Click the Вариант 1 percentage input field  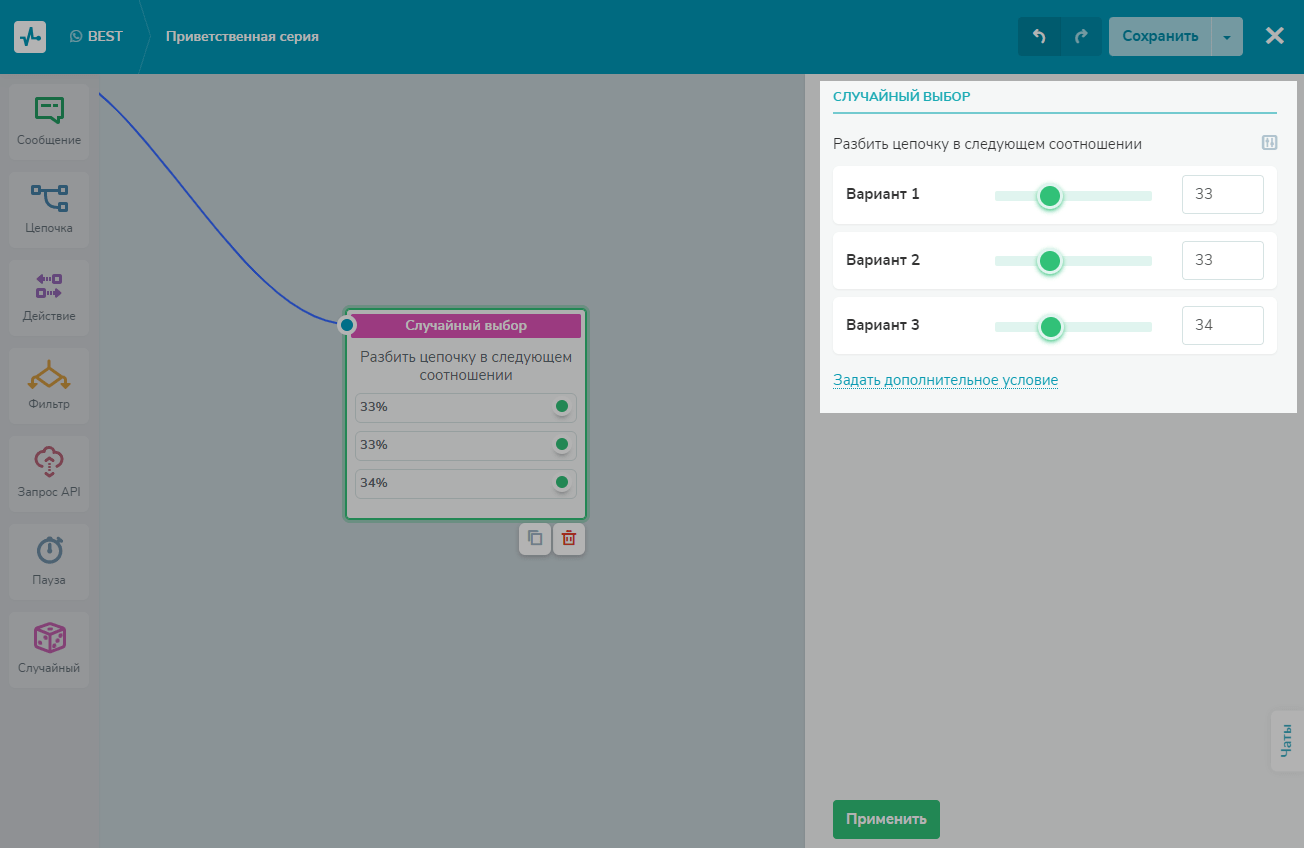coord(1222,194)
